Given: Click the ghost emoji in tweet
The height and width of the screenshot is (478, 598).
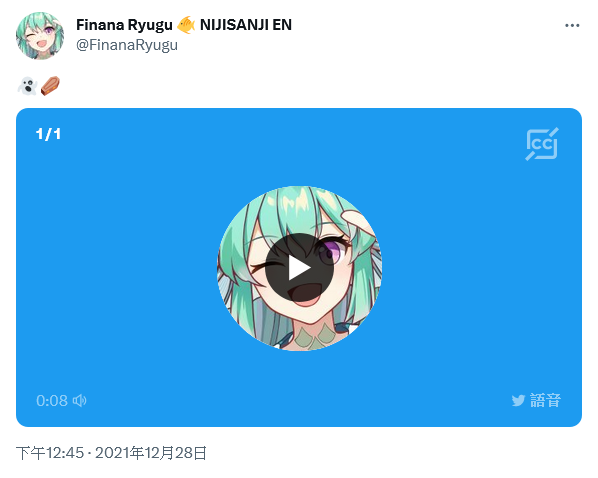Looking at the screenshot, I should [27, 86].
